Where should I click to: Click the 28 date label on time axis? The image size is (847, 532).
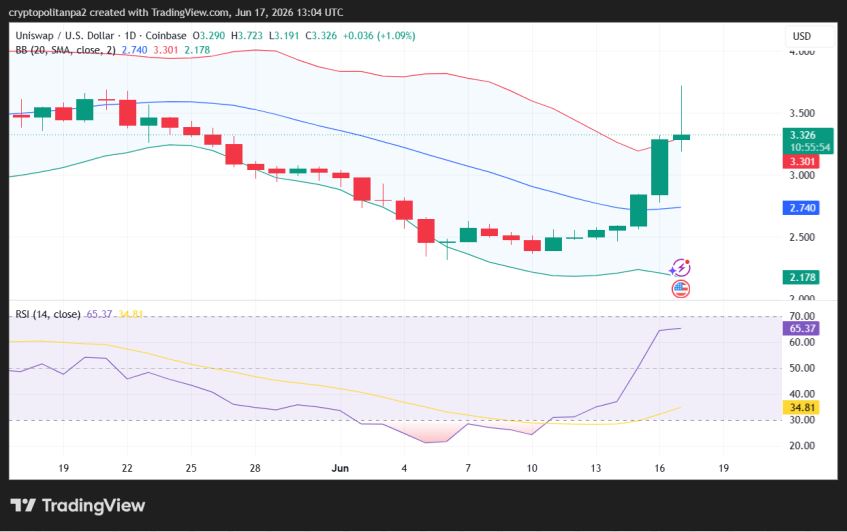(255, 468)
